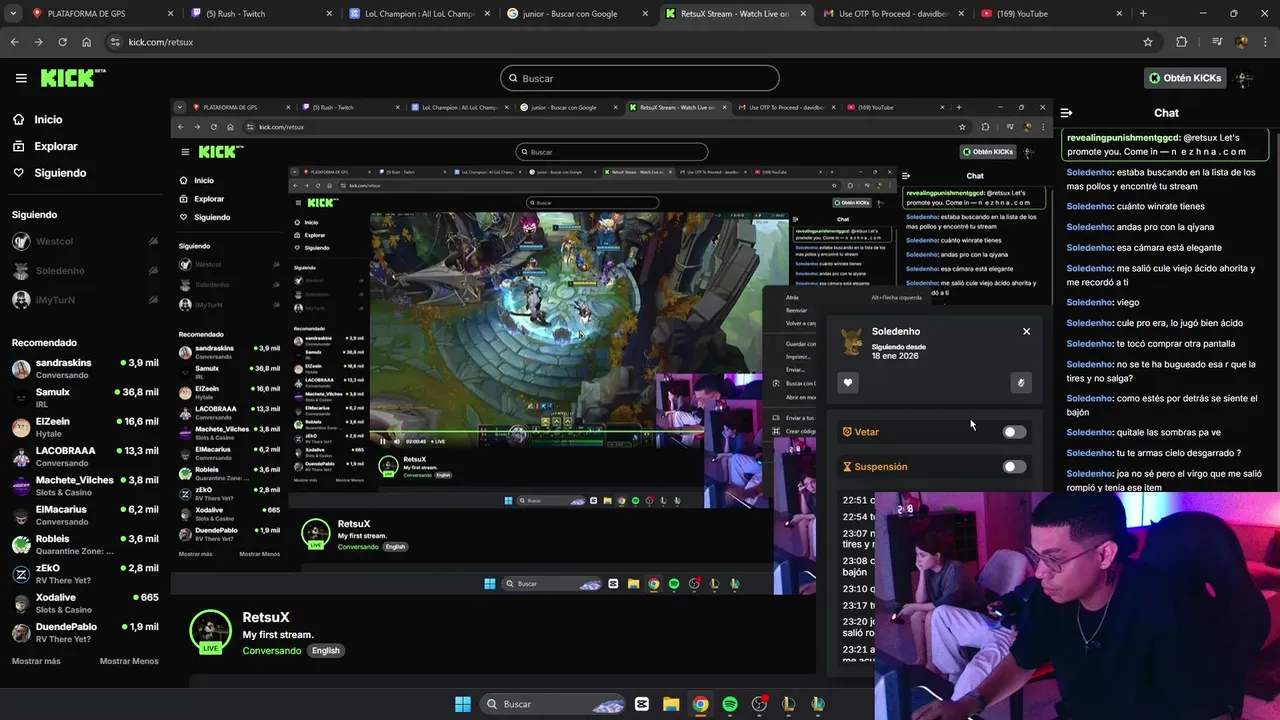
Task: Open the Chrome three-dot menu
Action: [x=1265, y=42]
